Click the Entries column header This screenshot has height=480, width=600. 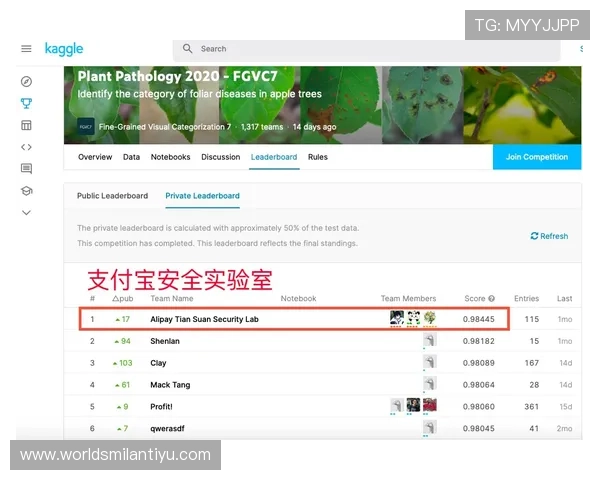pos(527,299)
